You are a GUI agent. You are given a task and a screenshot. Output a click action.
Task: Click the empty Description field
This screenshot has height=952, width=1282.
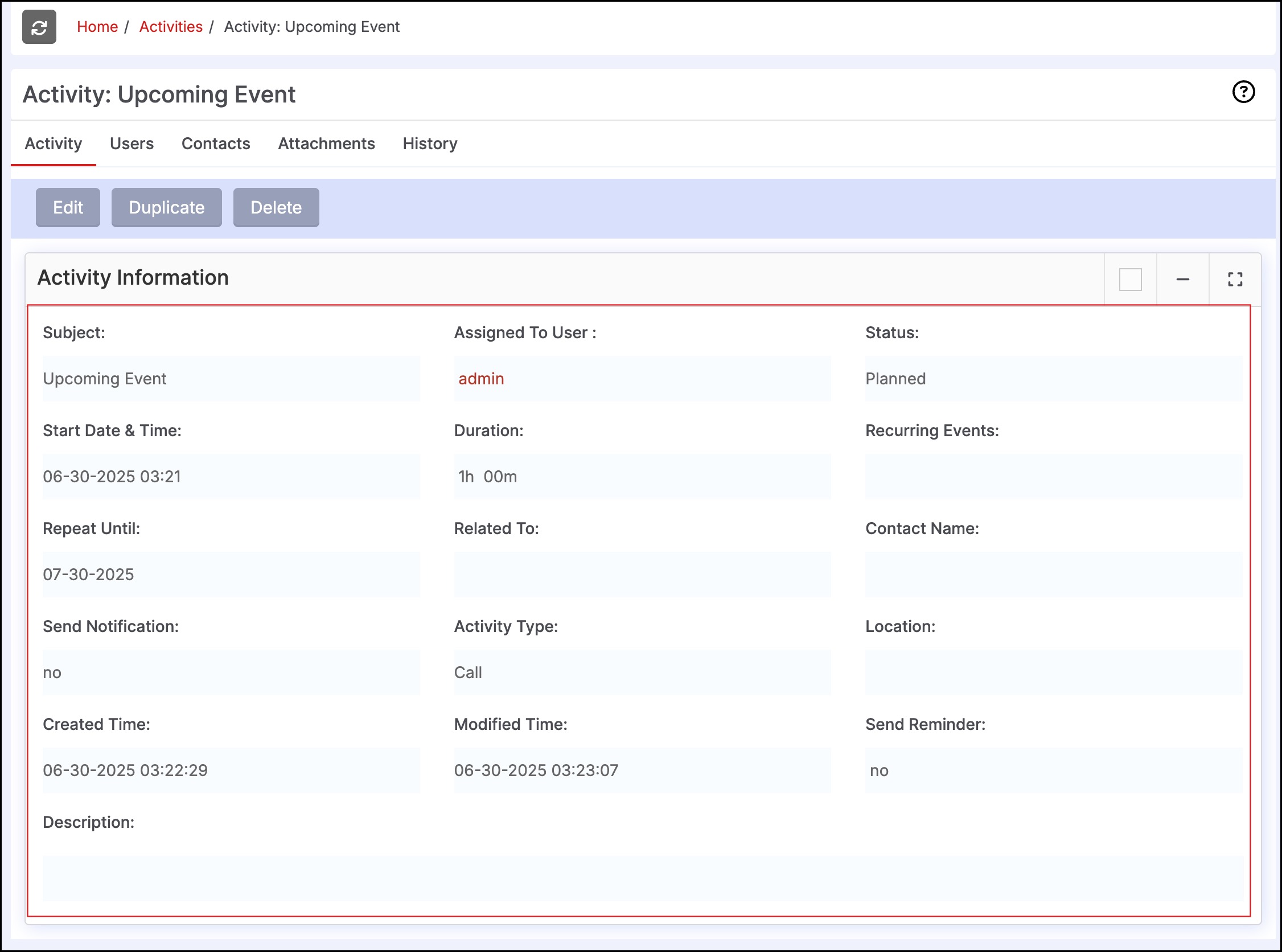643,879
